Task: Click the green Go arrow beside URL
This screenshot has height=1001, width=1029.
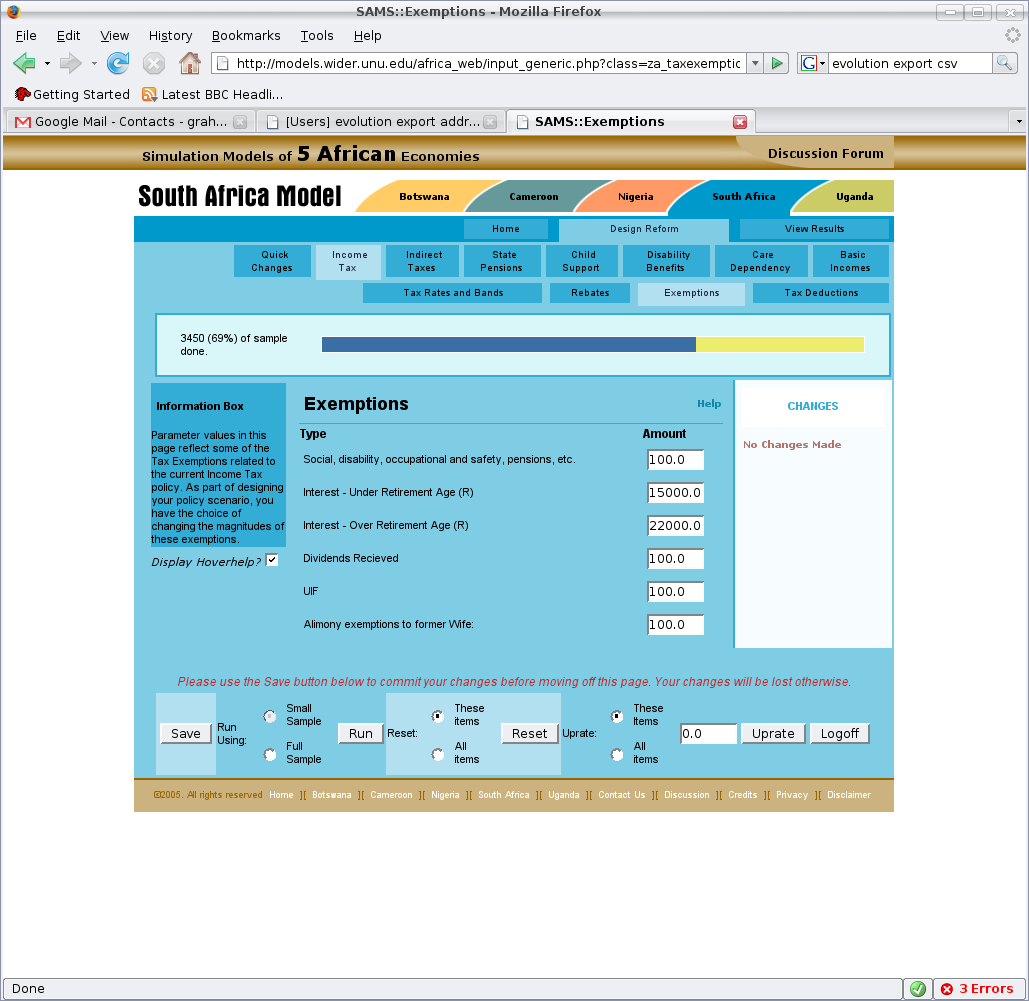Action: [x=777, y=63]
